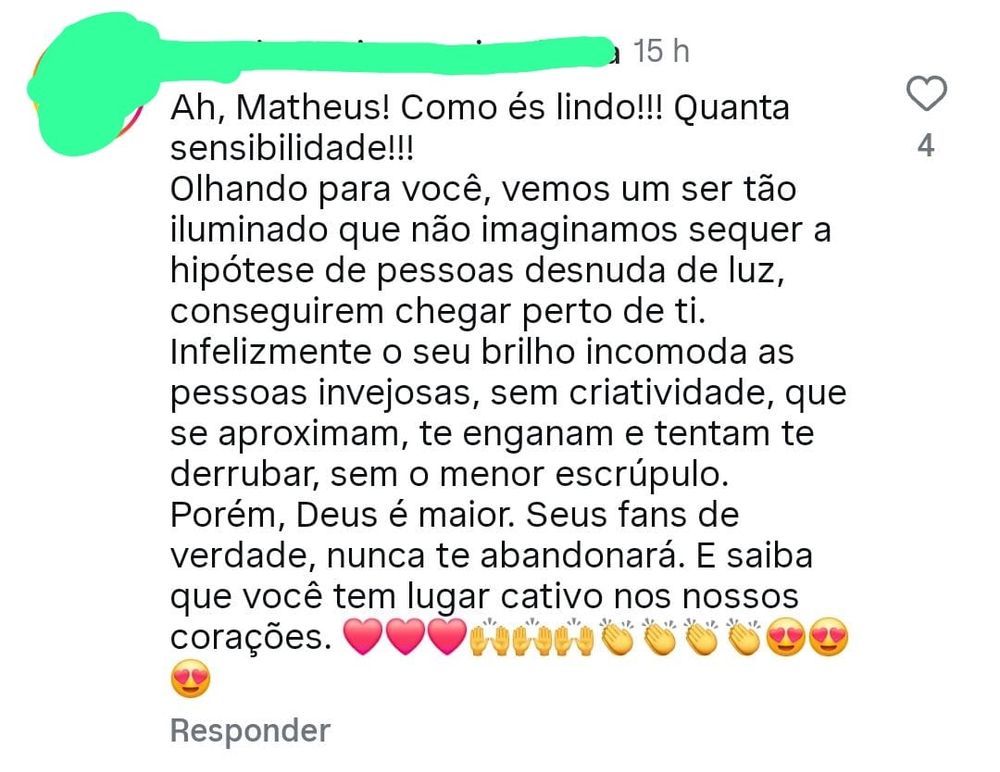Click the first clapping hands emoji
The width and height of the screenshot is (1000, 772).
tap(617, 637)
